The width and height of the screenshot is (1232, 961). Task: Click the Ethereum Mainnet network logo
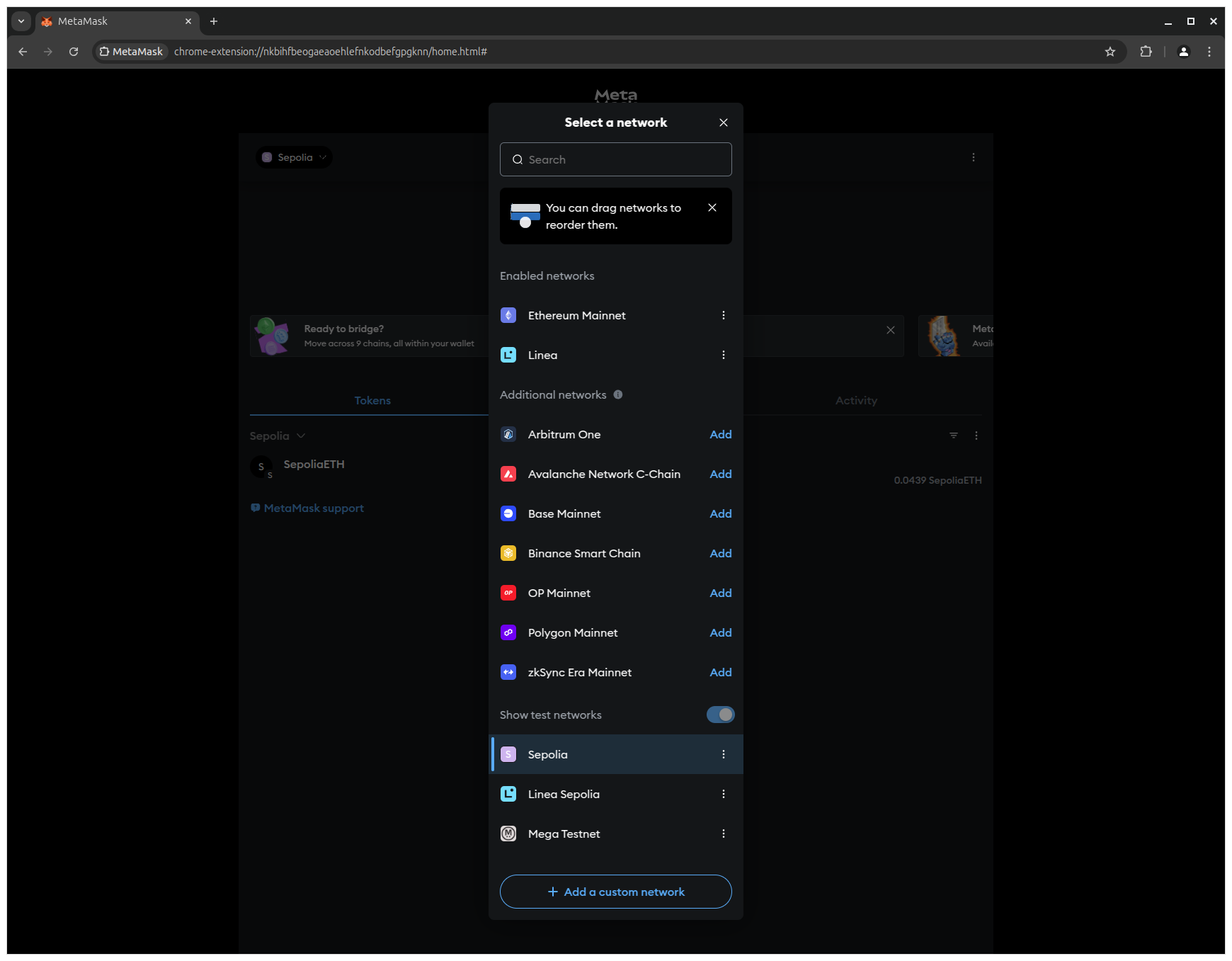[x=508, y=315]
